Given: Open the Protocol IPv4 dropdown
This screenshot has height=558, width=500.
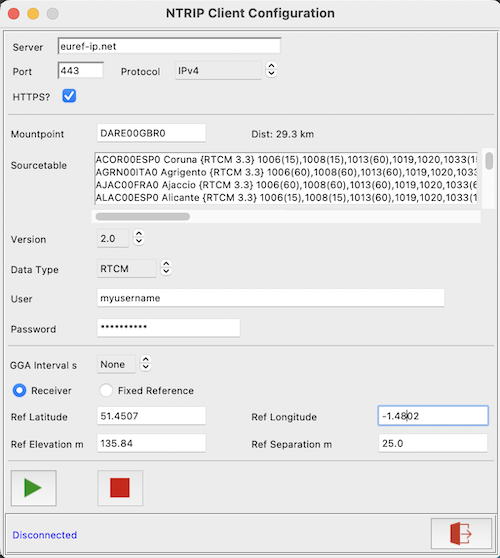Looking at the screenshot, I should 226,70.
